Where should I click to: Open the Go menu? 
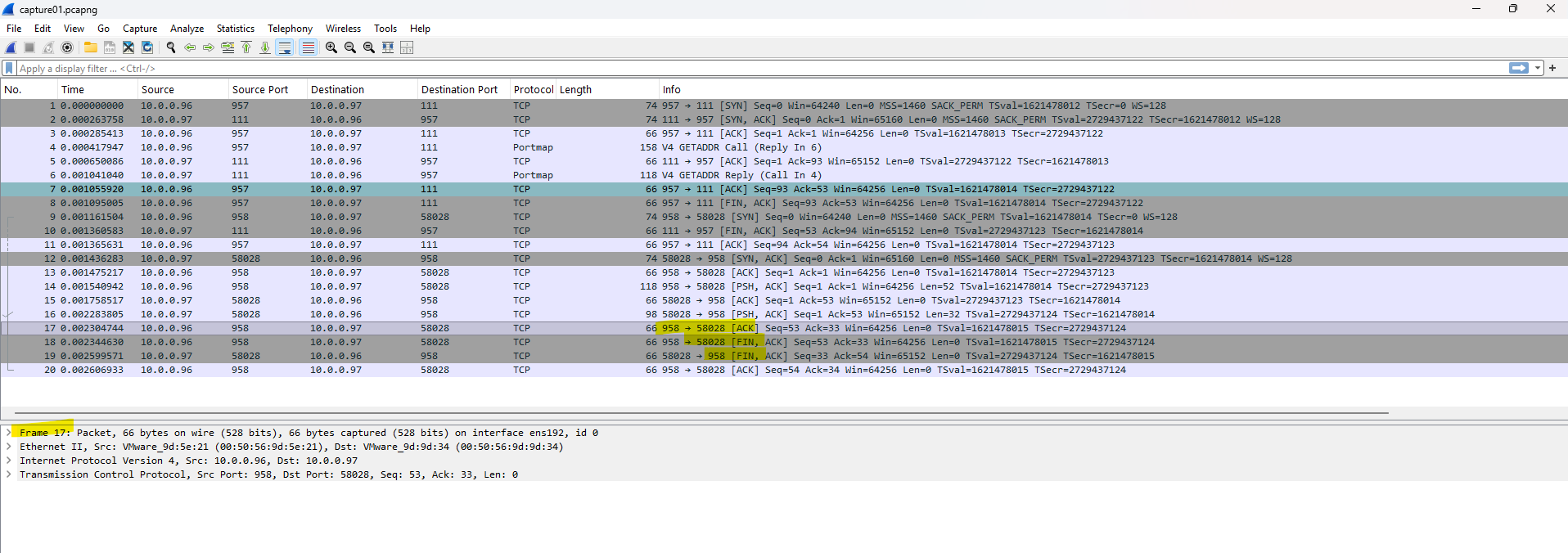pyautogui.click(x=103, y=28)
